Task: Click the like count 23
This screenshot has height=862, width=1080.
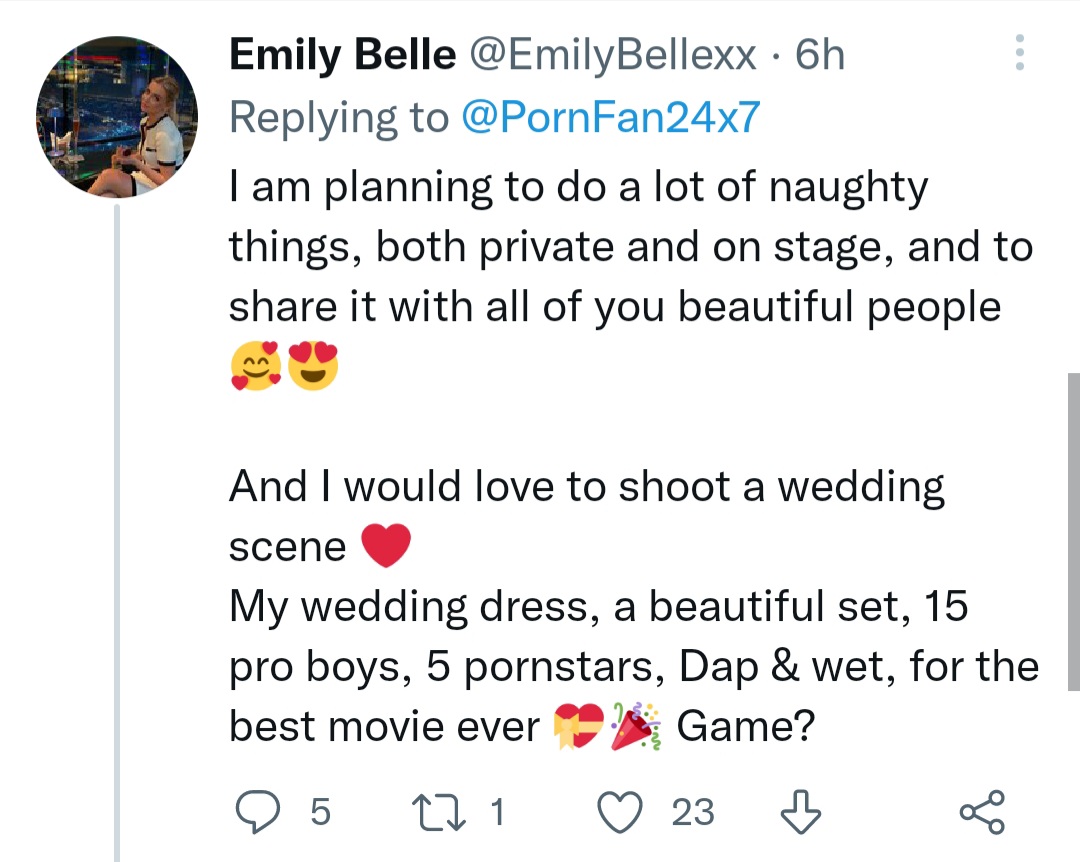Action: coord(693,812)
